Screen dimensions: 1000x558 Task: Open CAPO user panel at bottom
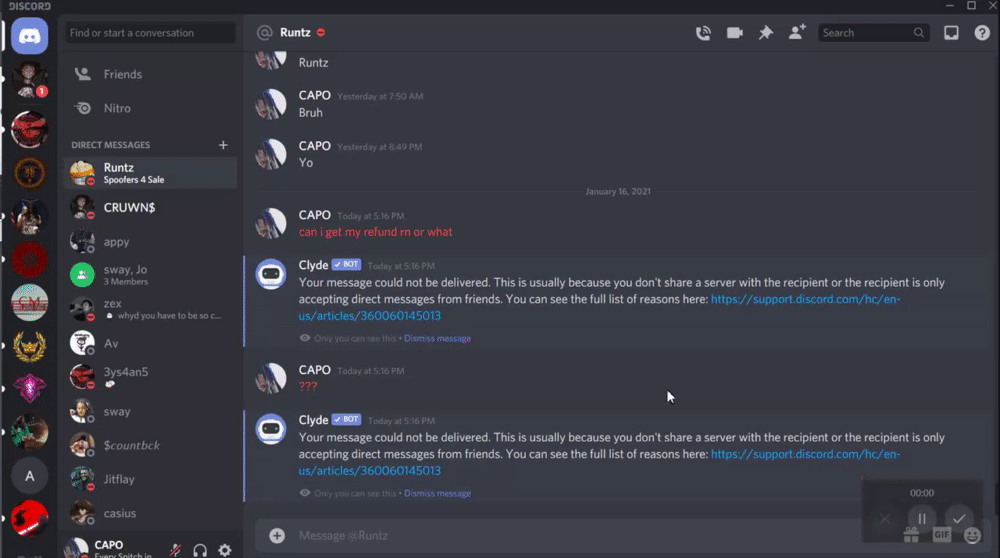pos(110,548)
